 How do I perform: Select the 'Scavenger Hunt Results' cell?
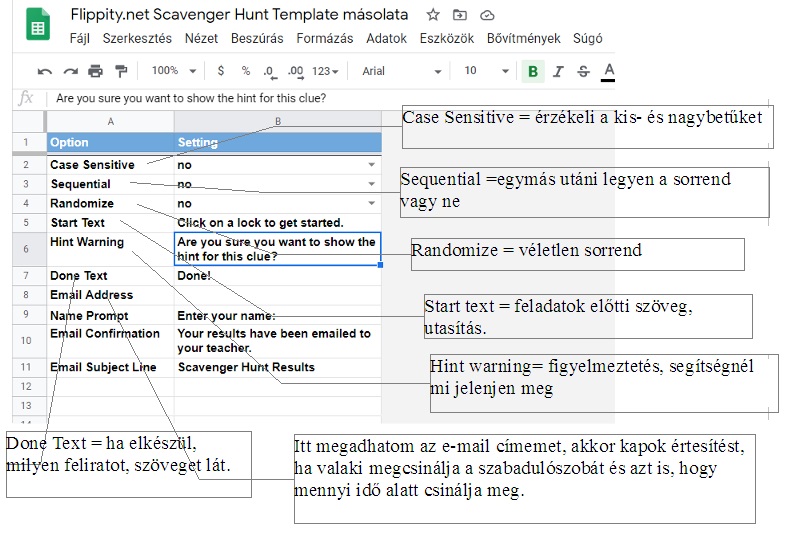278,367
